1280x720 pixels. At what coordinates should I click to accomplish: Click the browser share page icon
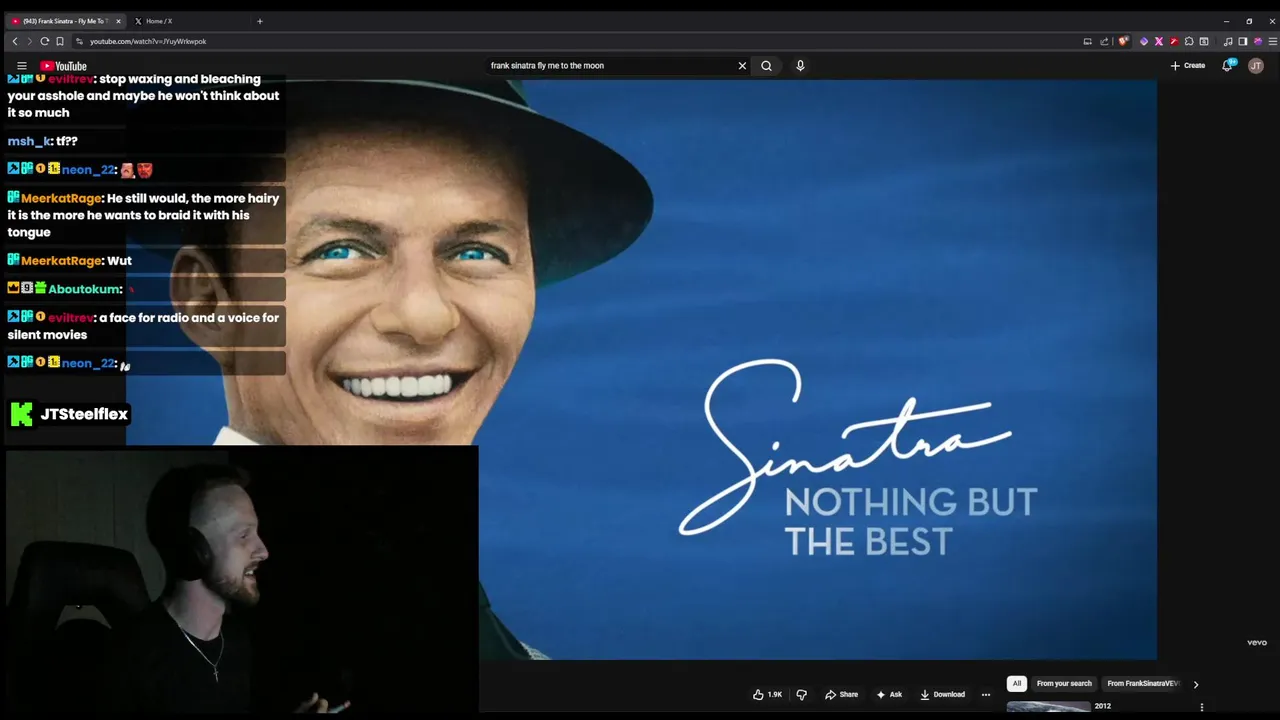click(1104, 41)
